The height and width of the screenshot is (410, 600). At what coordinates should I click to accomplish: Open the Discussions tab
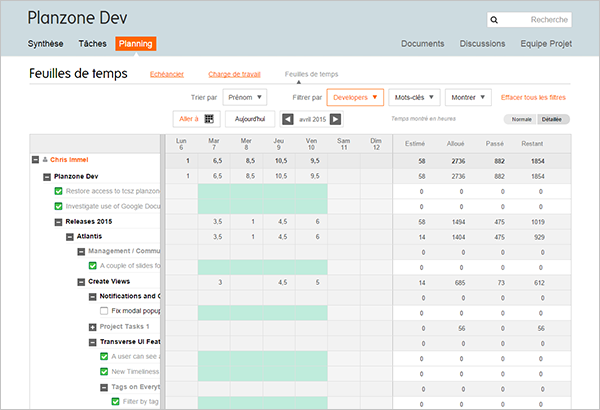(482, 44)
